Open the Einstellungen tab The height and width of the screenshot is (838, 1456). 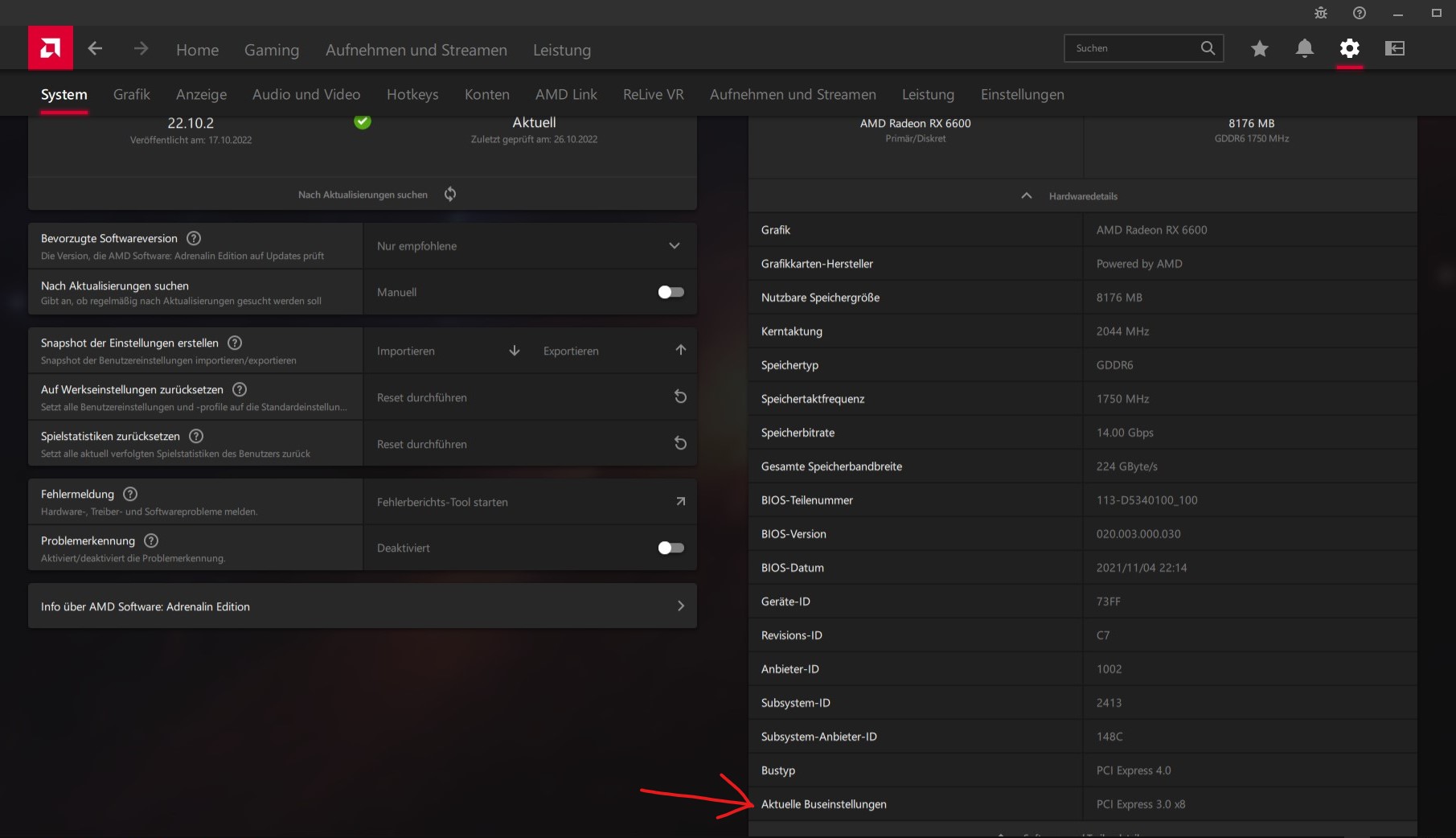[x=1023, y=95]
